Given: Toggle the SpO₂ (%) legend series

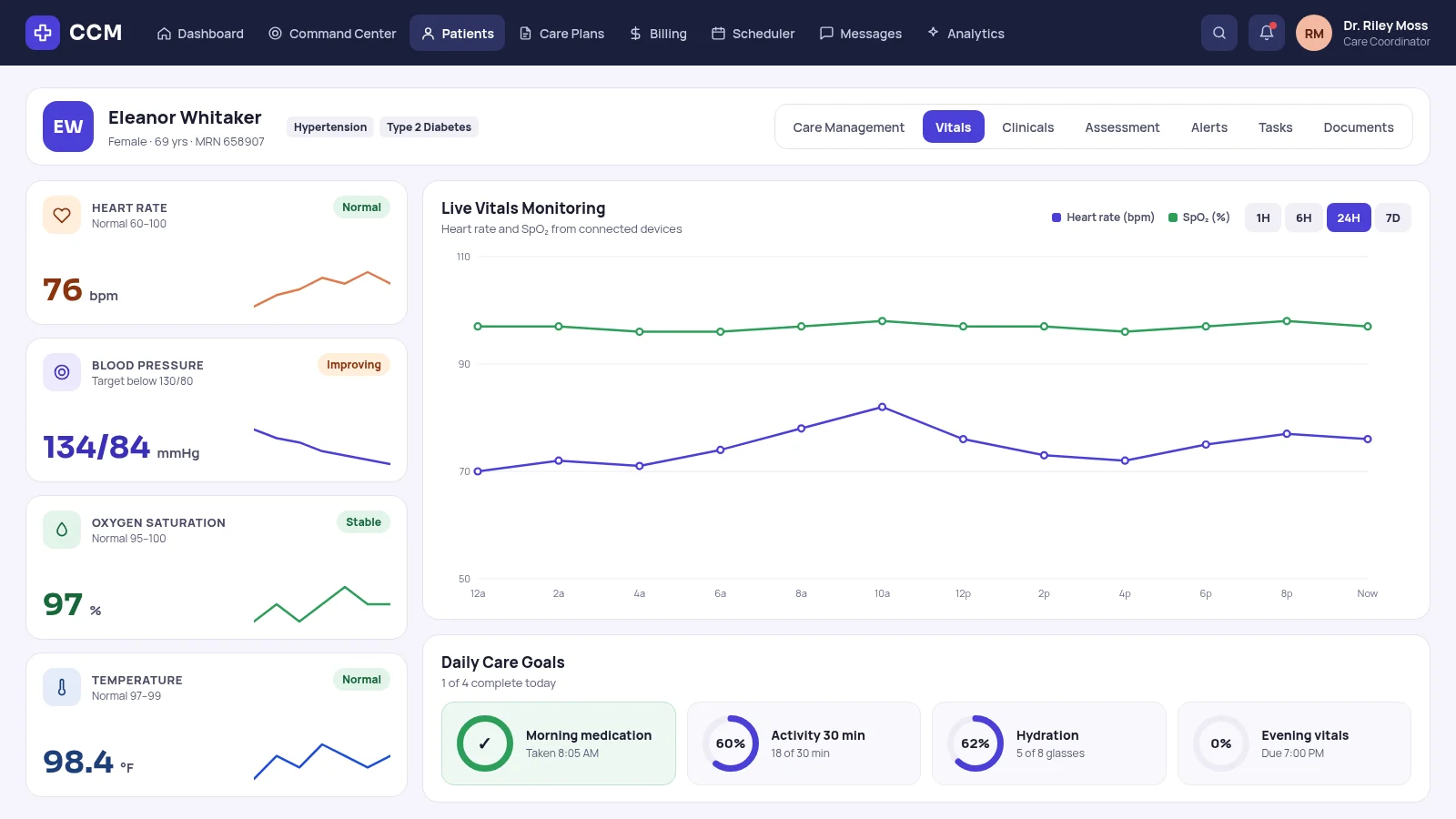Looking at the screenshot, I should (x=1199, y=217).
